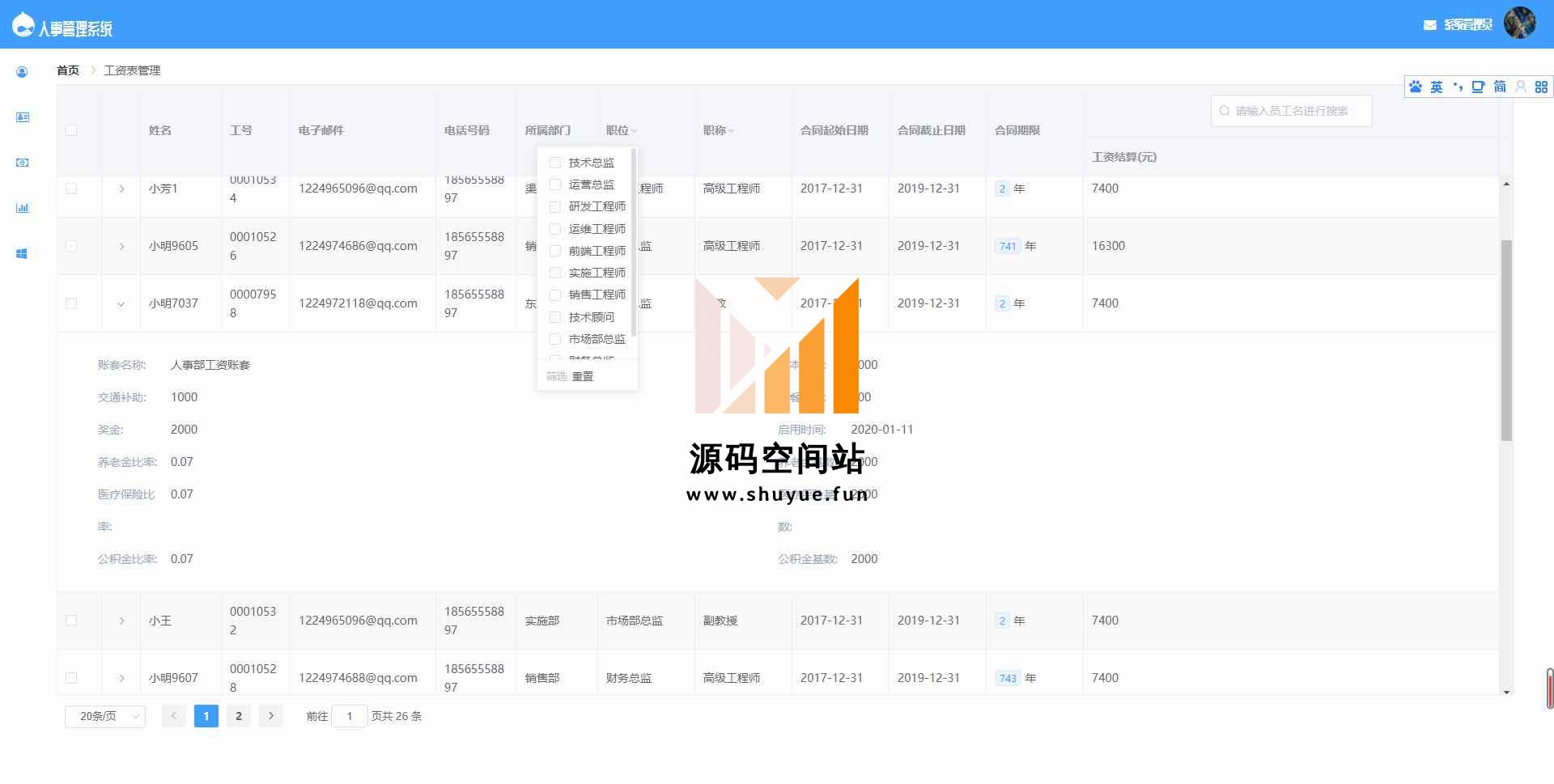Click the IME user account icon
The width and height of the screenshot is (1554, 784).
(x=1521, y=87)
